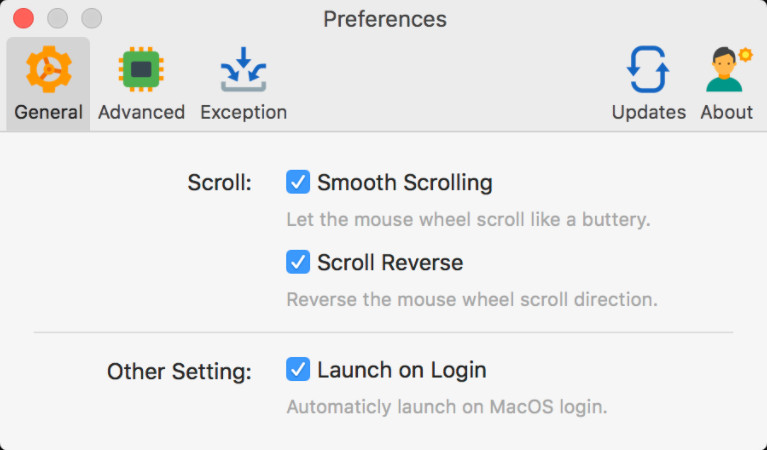The height and width of the screenshot is (450, 767).
Task: Show the About text label
Action: click(726, 112)
